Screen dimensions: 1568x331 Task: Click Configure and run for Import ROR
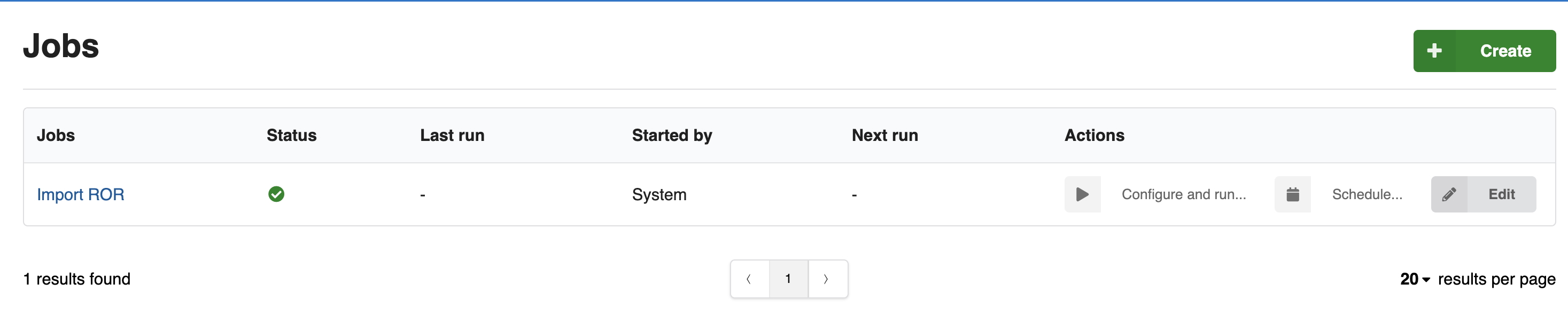pyautogui.click(x=1184, y=194)
